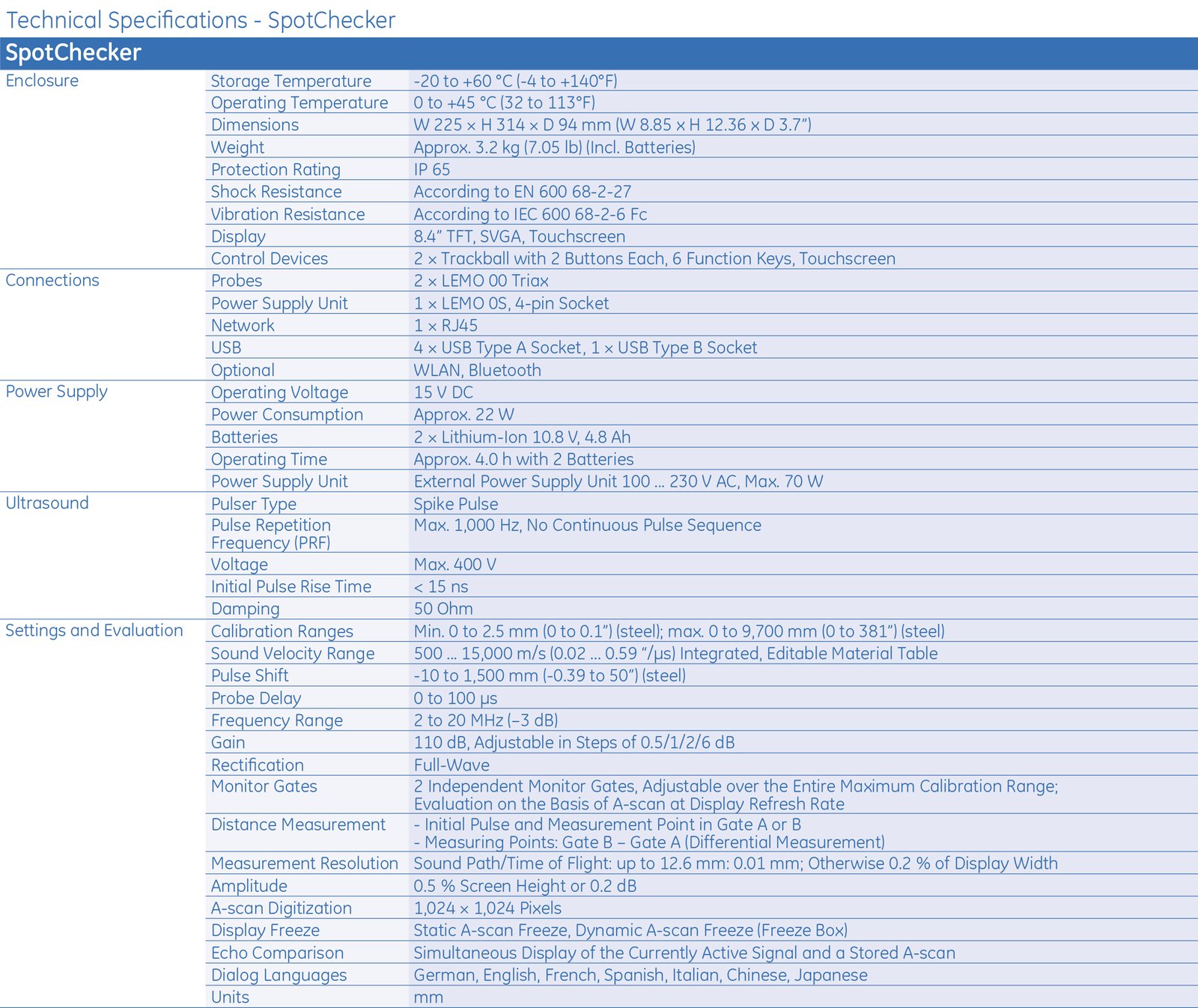Click the 'Pulse Shift' label
Image resolution: width=1198 pixels, height=1008 pixels.
(249, 676)
